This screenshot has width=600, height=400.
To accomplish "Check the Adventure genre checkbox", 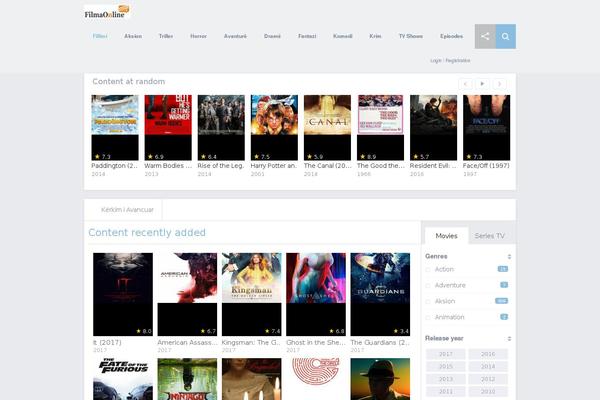I will 428,286.
